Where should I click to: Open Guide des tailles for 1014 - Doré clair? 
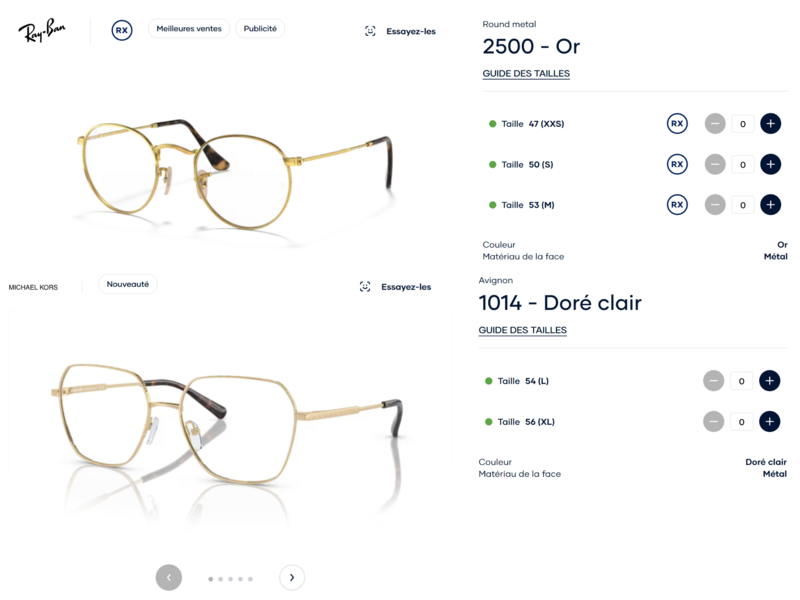point(522,330)
